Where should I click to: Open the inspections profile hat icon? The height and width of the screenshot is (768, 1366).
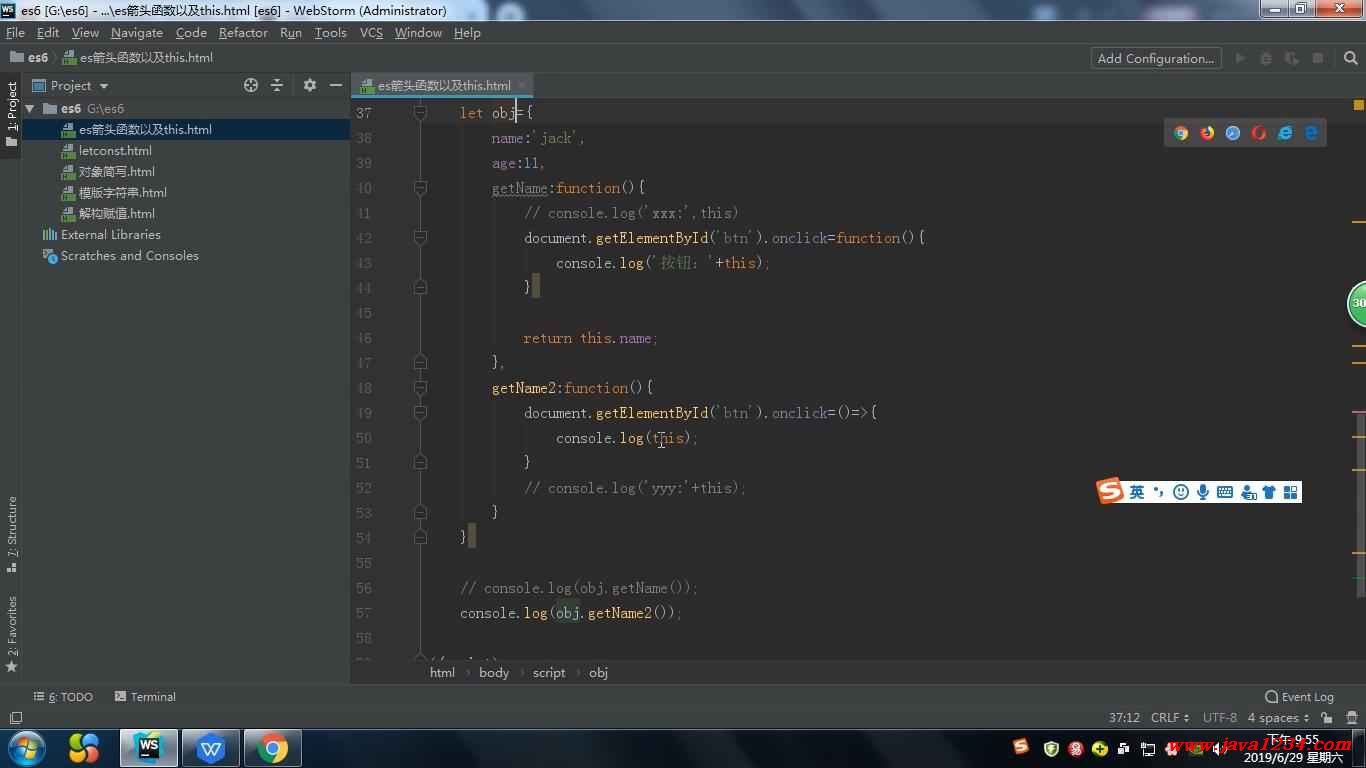point(1350,718)
